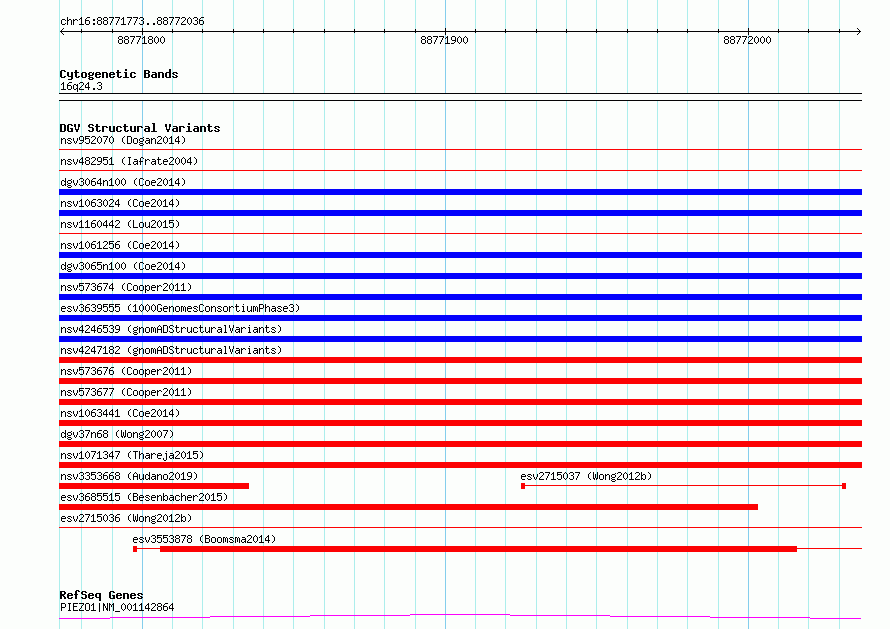Image resolution: width=890 pixels, height=629 pixels.
Task: Click the short red bar under nsv3353668
Action: pos(154,486)
